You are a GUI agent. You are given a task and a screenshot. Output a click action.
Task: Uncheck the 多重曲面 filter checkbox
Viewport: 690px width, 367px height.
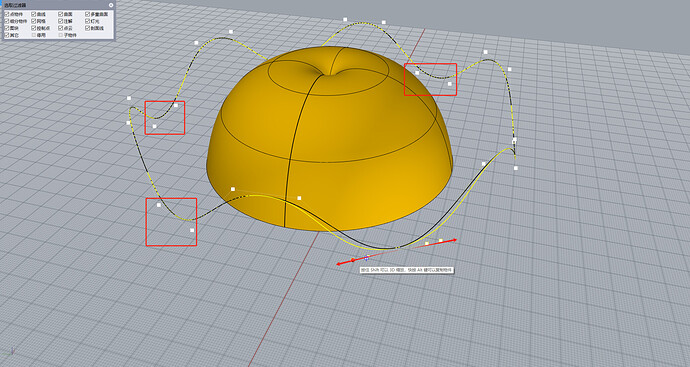[x=88, y=14]
